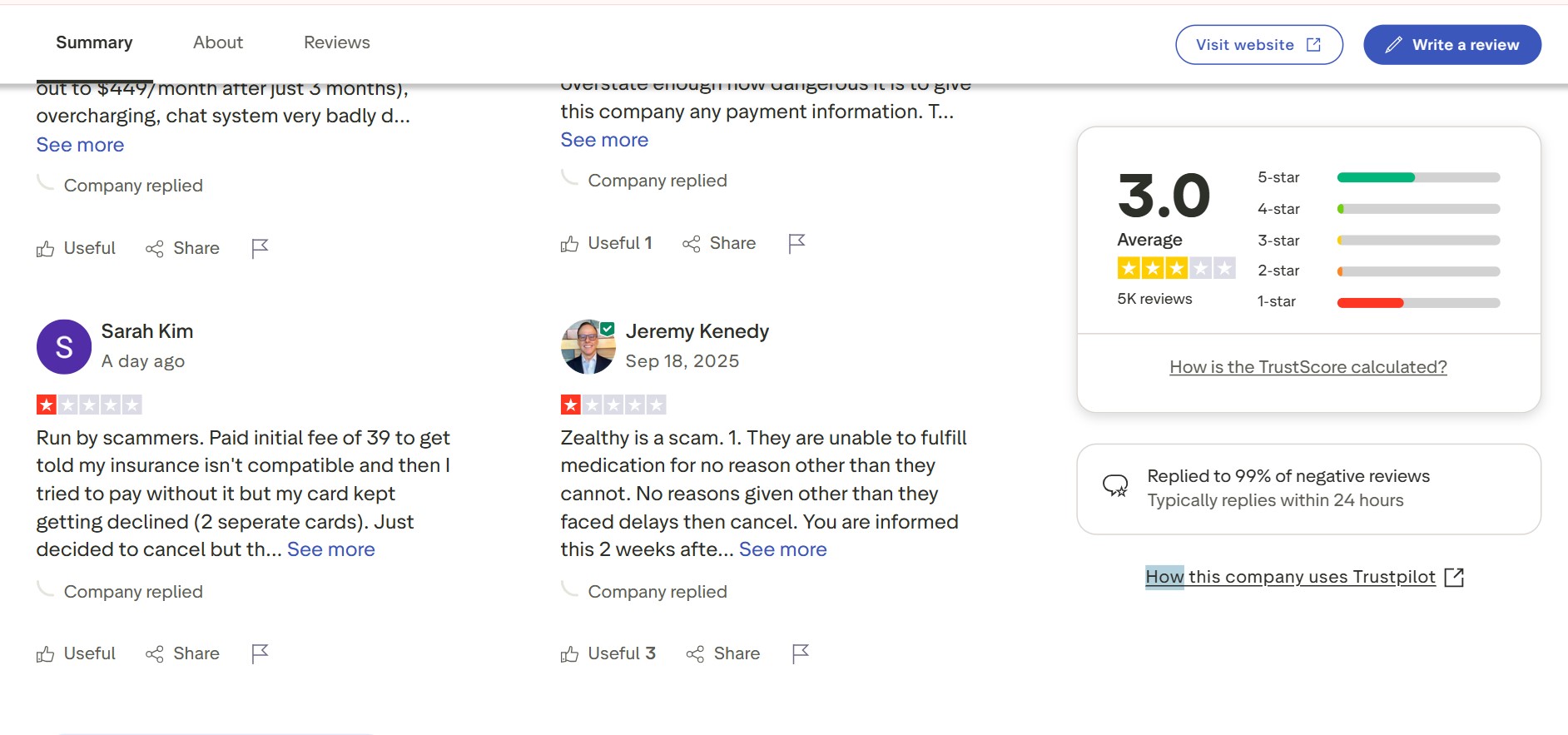Click thumbs-up Useful icon on Sarah Kim's review
This screenshot has width=1568, height=735.
tap(46, 654)
